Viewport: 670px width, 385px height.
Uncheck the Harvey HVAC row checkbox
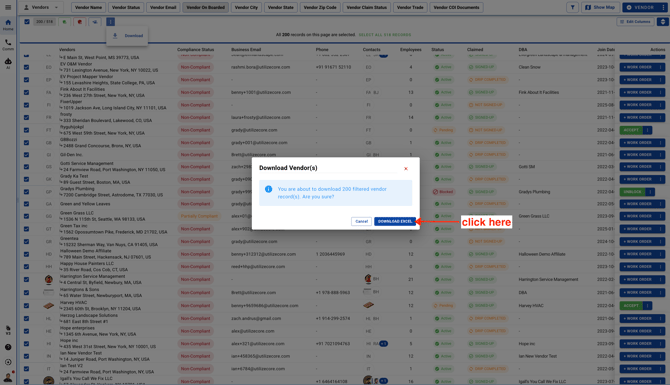(26, 306)
